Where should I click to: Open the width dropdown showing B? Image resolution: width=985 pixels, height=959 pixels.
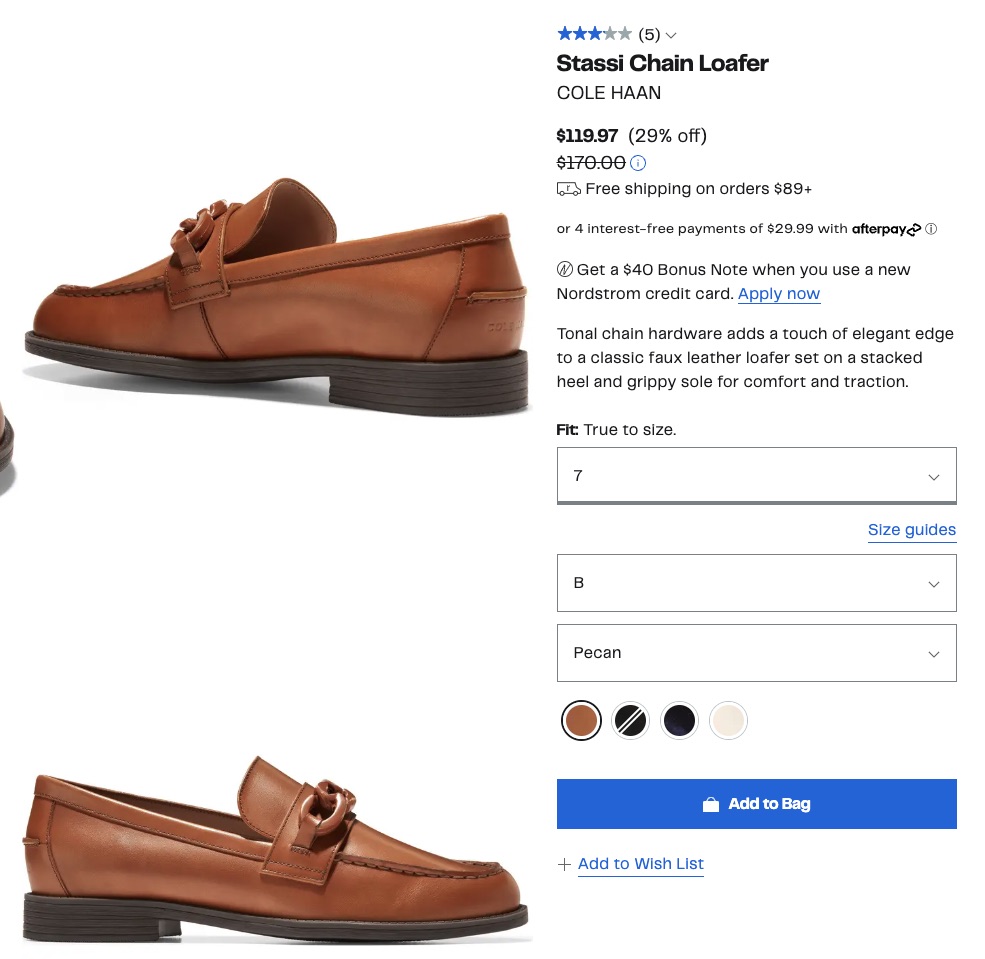pos(756,583)
